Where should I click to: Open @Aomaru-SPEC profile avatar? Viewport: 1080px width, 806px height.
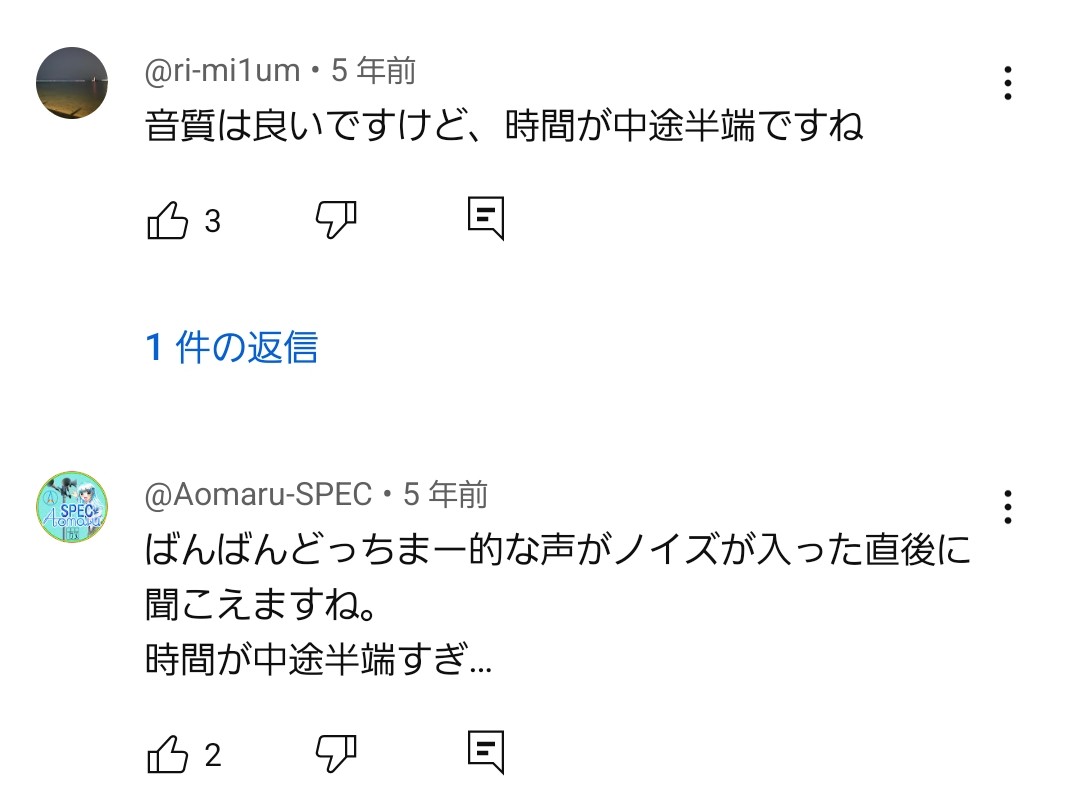72,507
